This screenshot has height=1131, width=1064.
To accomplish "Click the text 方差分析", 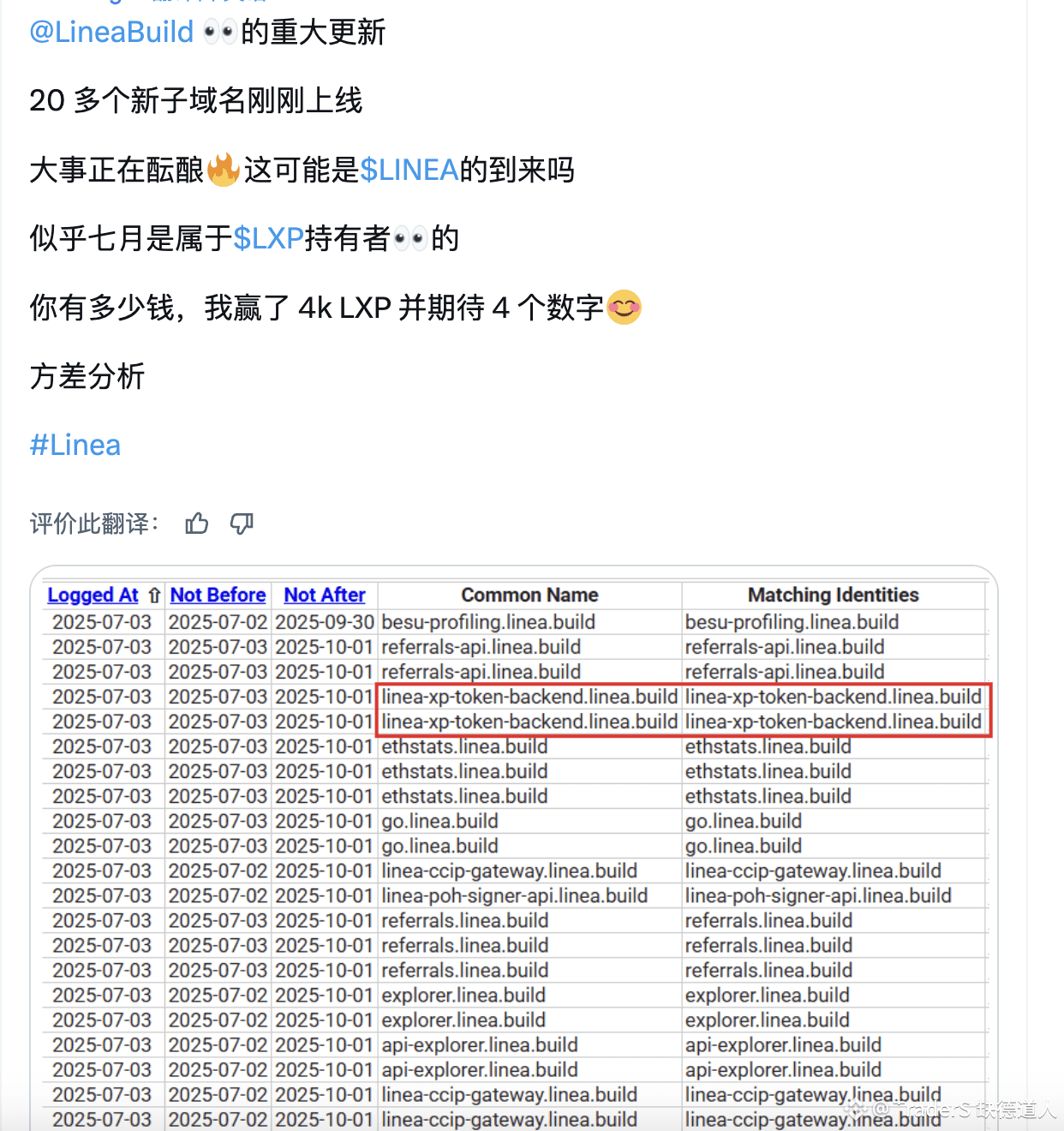I will pos(87,376).
